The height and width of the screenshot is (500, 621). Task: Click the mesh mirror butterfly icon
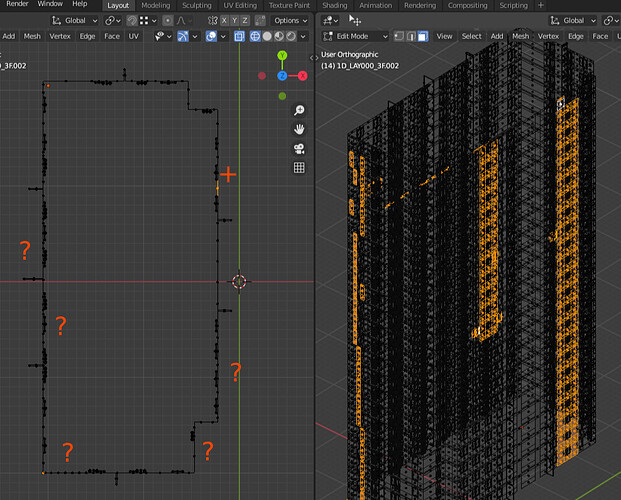coord(213,21)
